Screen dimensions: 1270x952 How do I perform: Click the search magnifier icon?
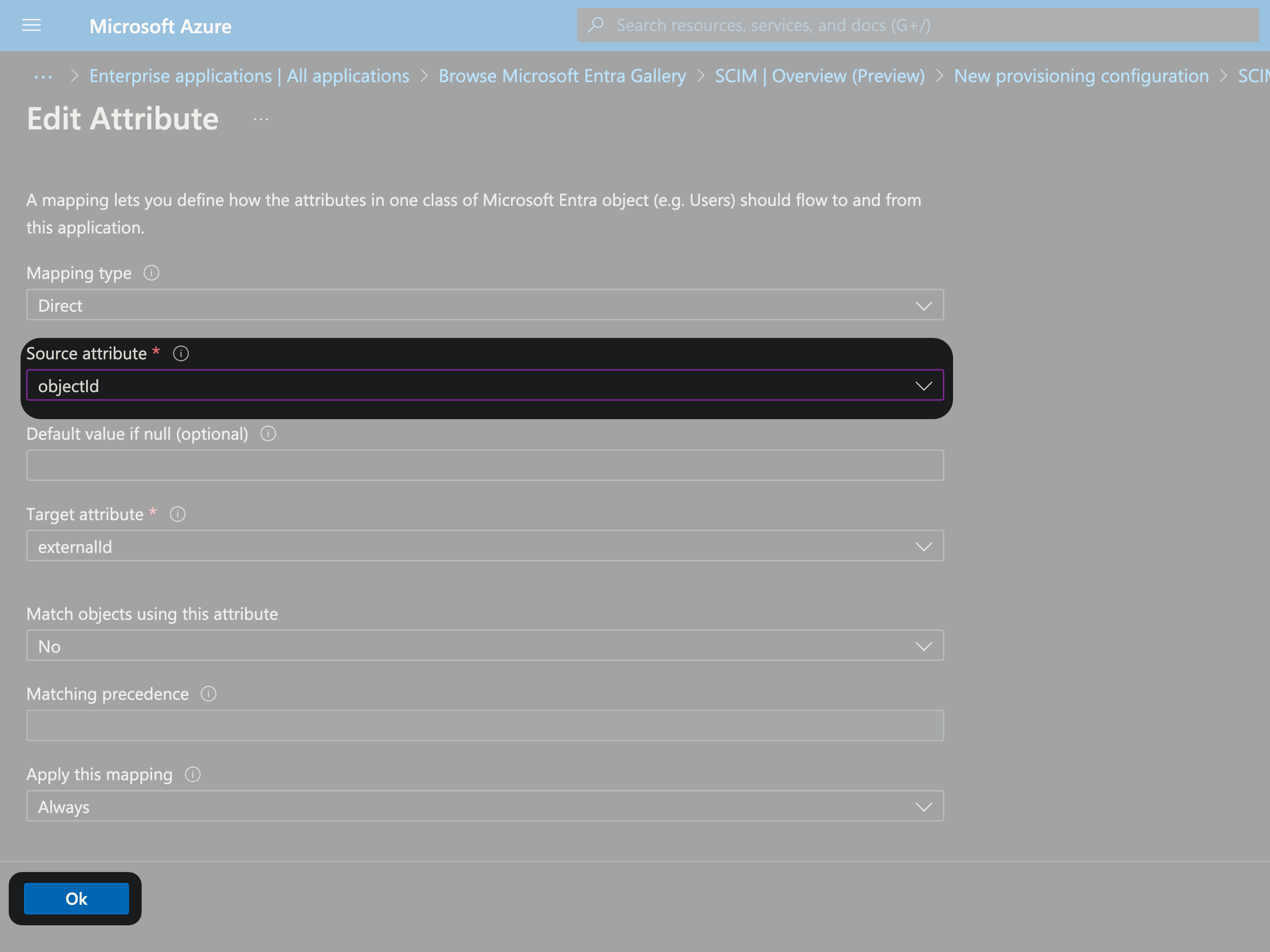point(596,24)
